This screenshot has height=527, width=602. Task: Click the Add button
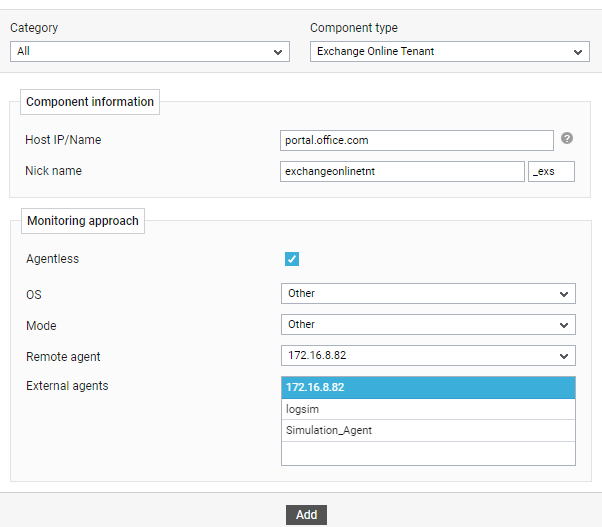[306, 515]
